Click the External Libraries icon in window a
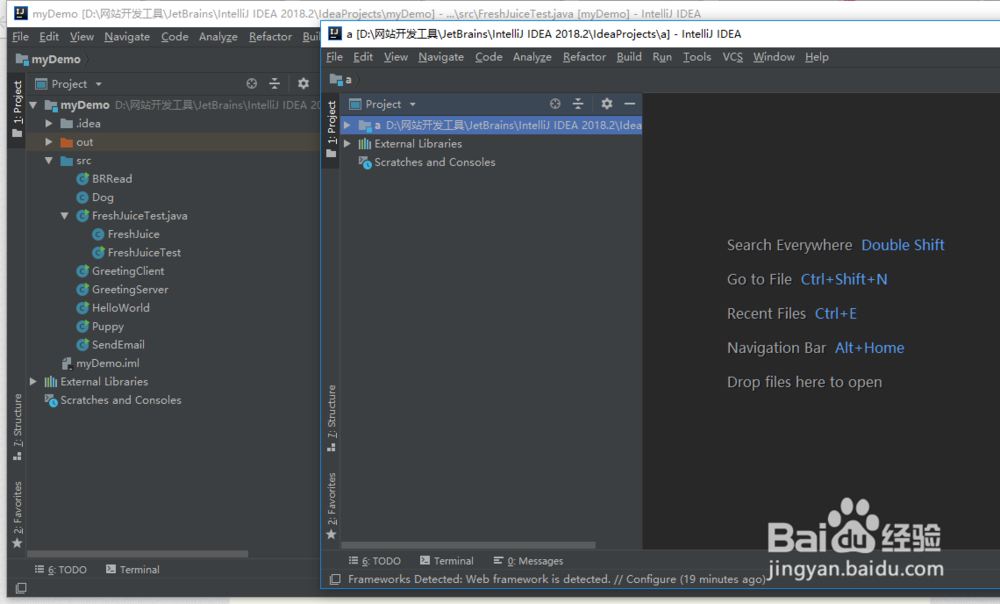This screenshot has width=1000, height=604. pyautogui.click(x=365, y=144)
